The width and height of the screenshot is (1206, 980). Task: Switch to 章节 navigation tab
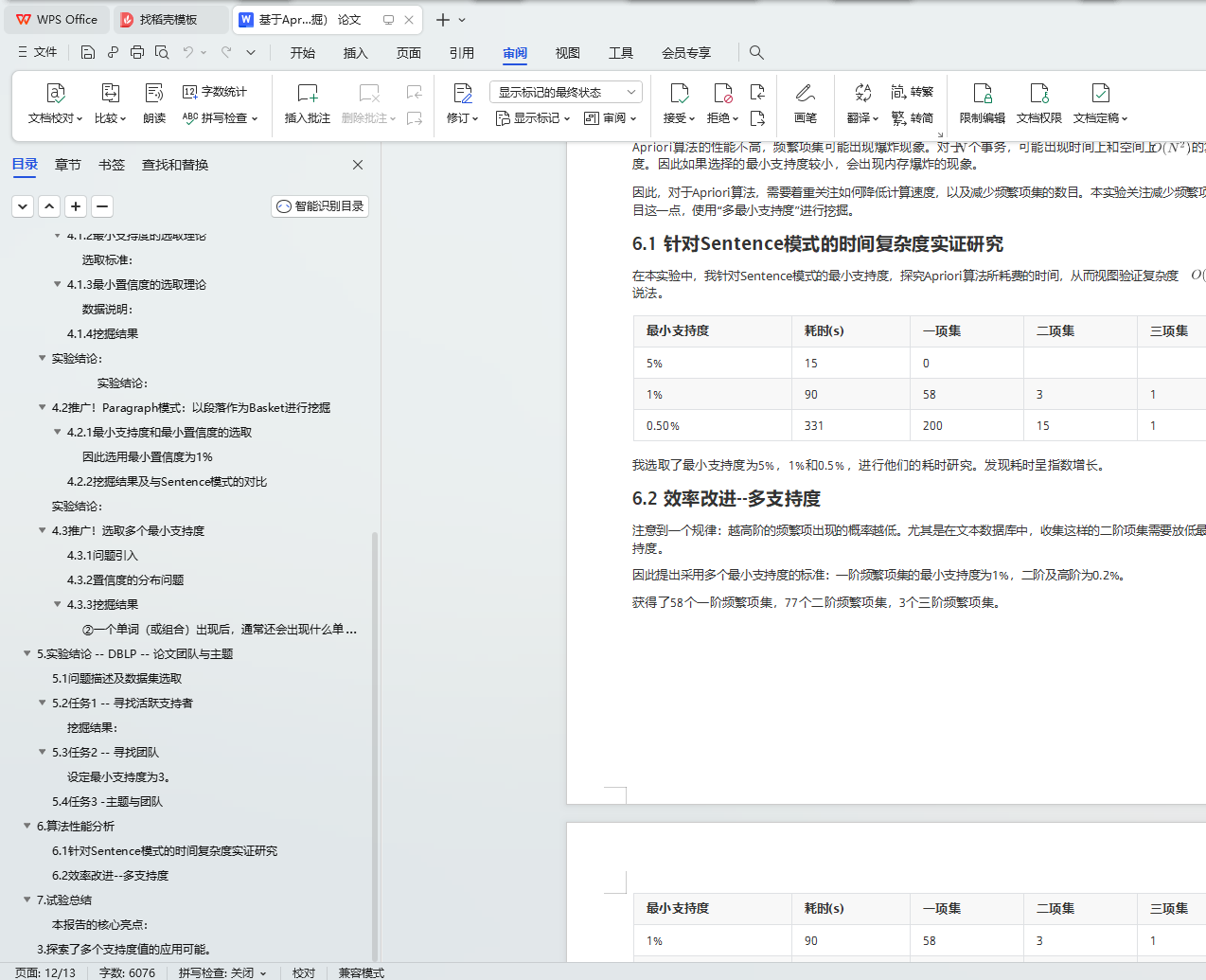(68, 165)
